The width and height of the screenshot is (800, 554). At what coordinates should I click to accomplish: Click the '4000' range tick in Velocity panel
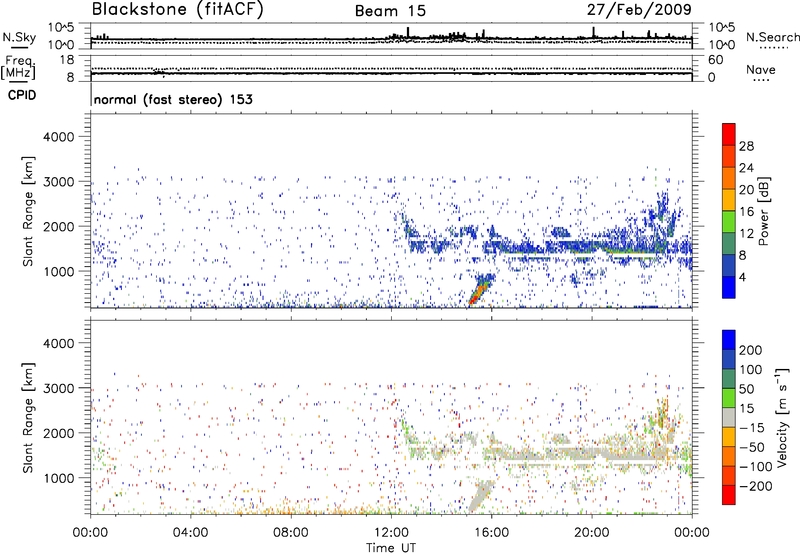tap(59, 344)
